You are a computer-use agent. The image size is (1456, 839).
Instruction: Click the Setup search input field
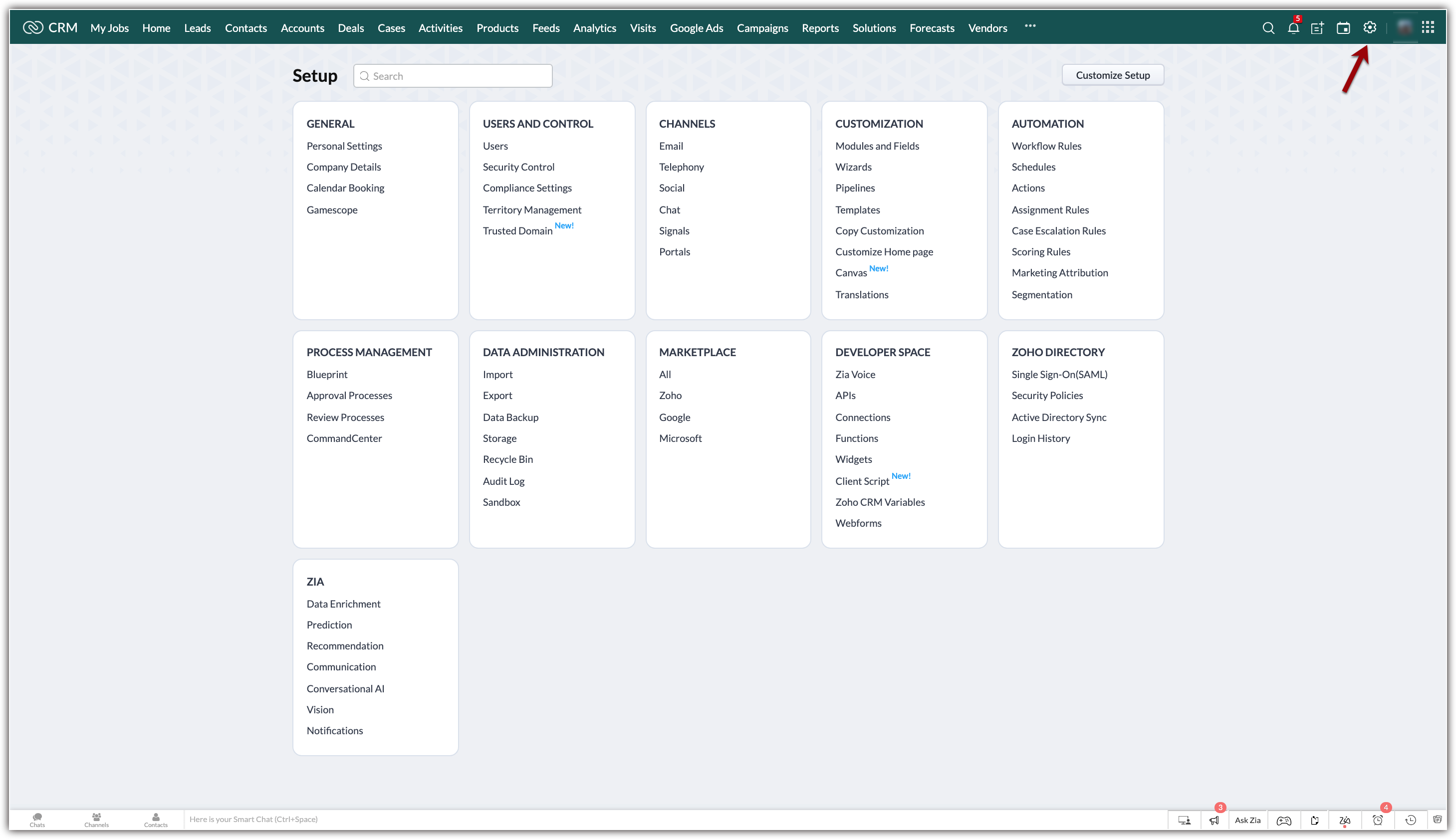453,75
